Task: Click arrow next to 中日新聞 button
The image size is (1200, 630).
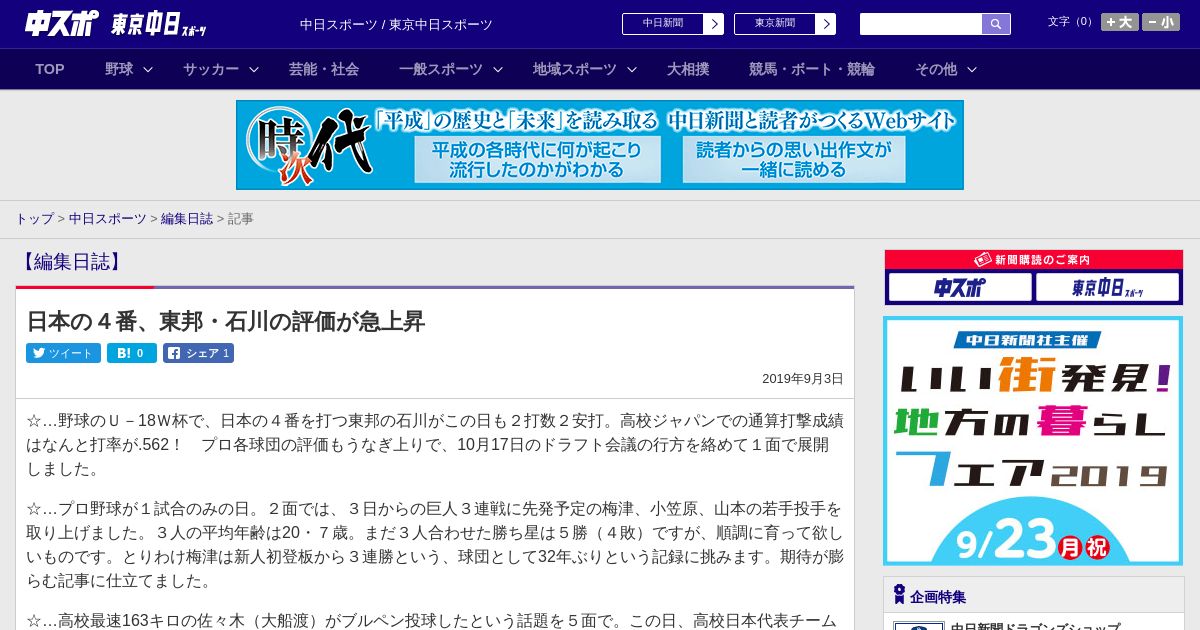Action: click(x=713, y=24)
